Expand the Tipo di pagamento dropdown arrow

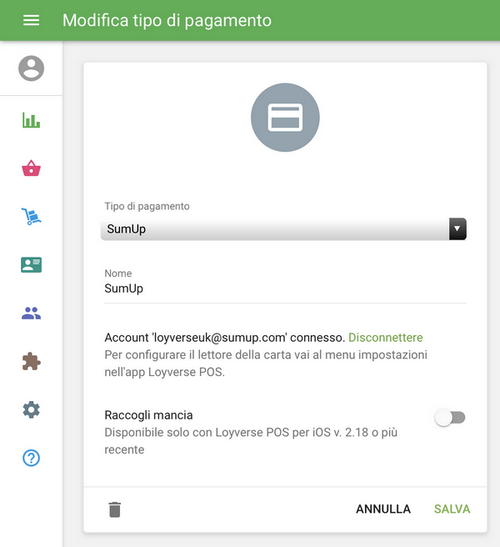pos(457,229)
